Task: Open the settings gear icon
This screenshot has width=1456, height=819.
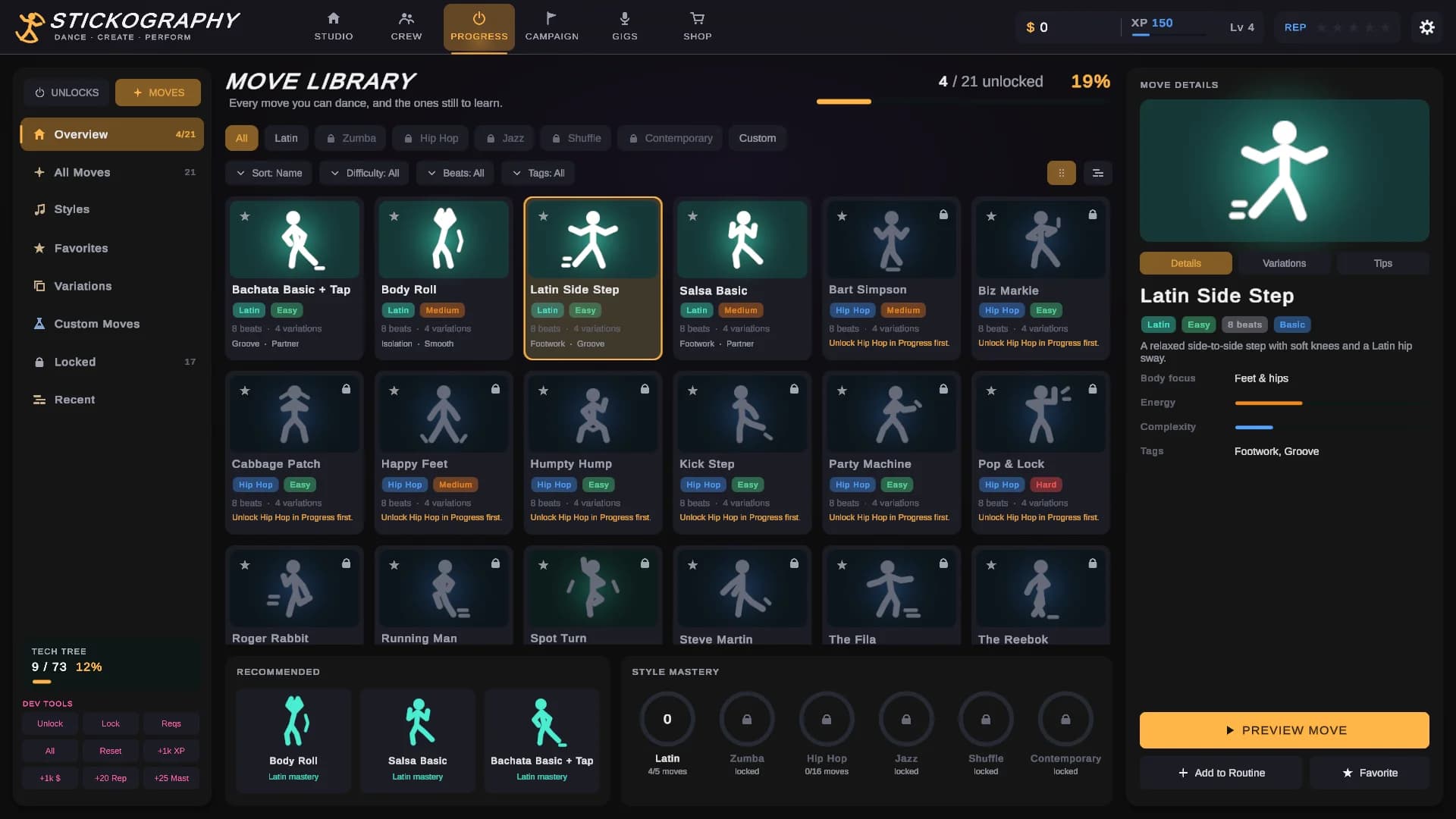Action: pos(1426,27)
